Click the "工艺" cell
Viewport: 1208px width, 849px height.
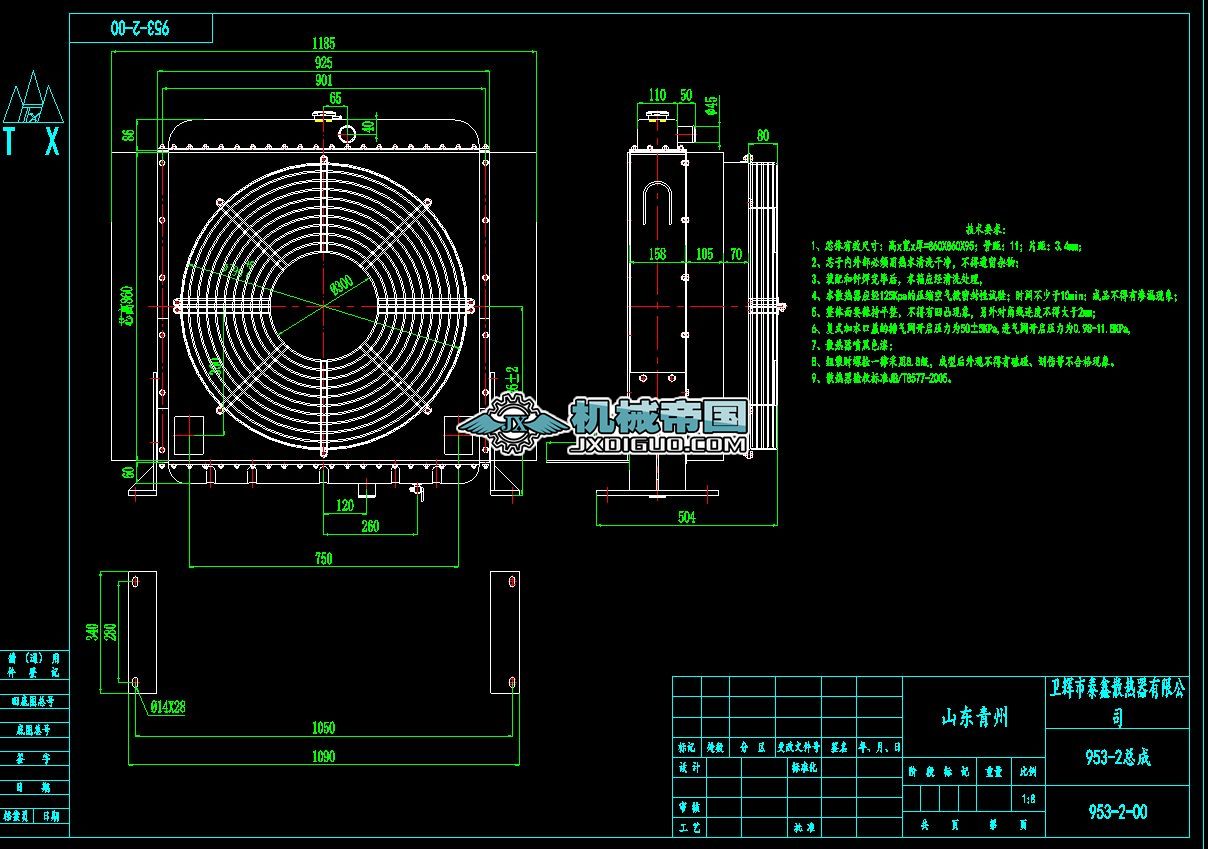click(689, 827)
